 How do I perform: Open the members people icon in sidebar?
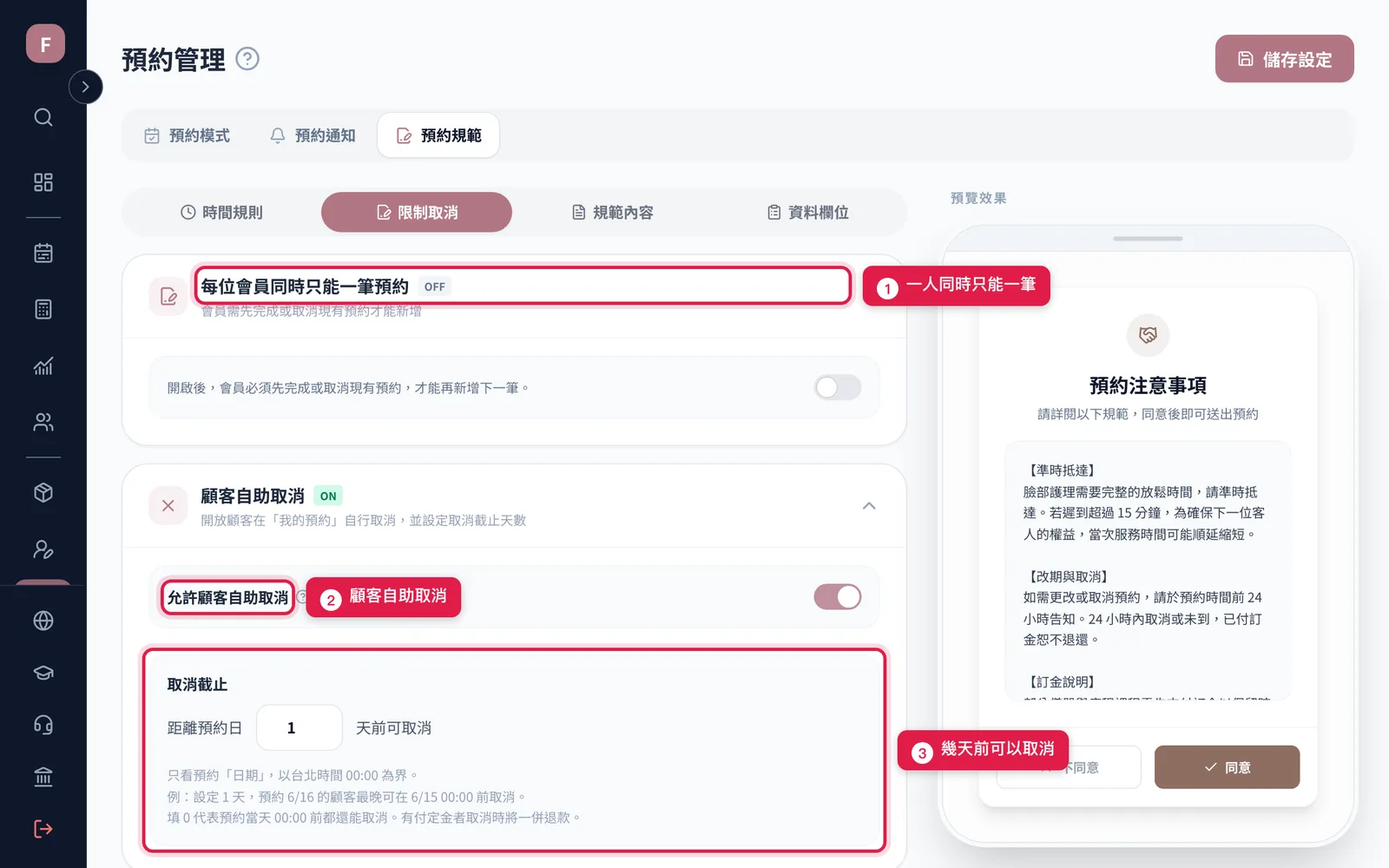[43, 422]
